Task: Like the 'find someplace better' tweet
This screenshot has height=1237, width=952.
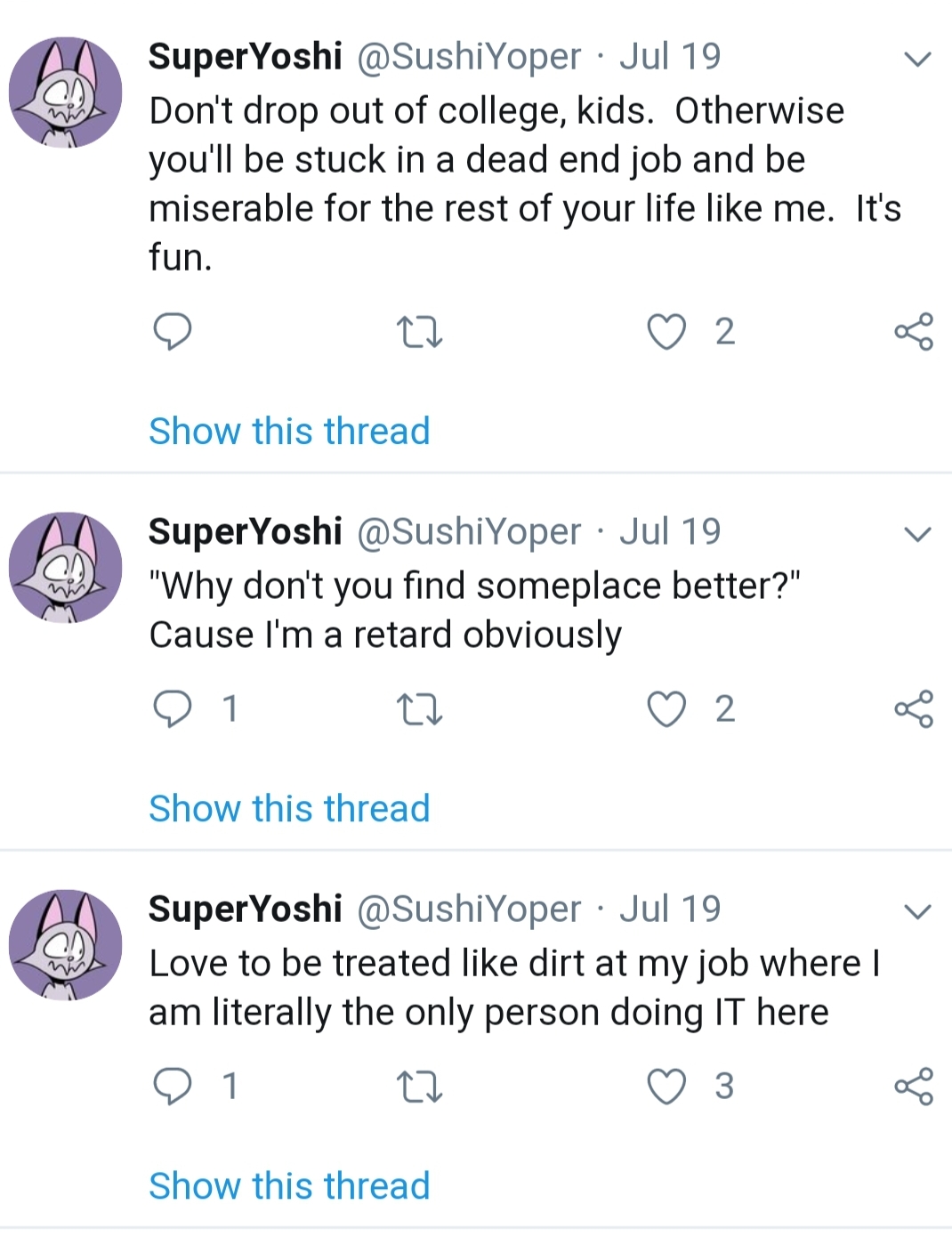Action: click(666, 709)
